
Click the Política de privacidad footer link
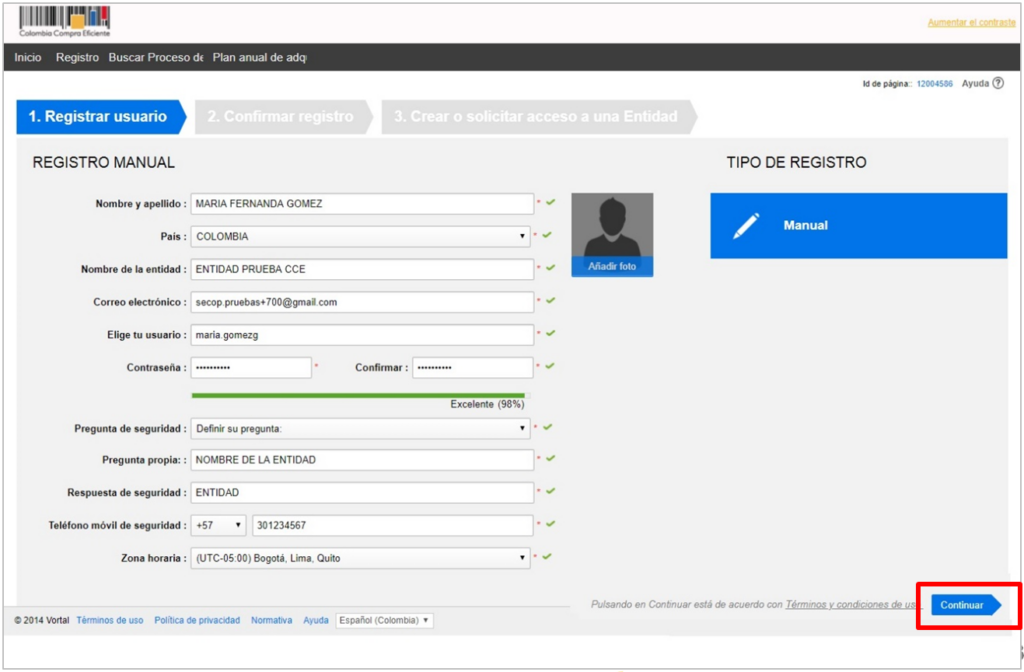197,620
